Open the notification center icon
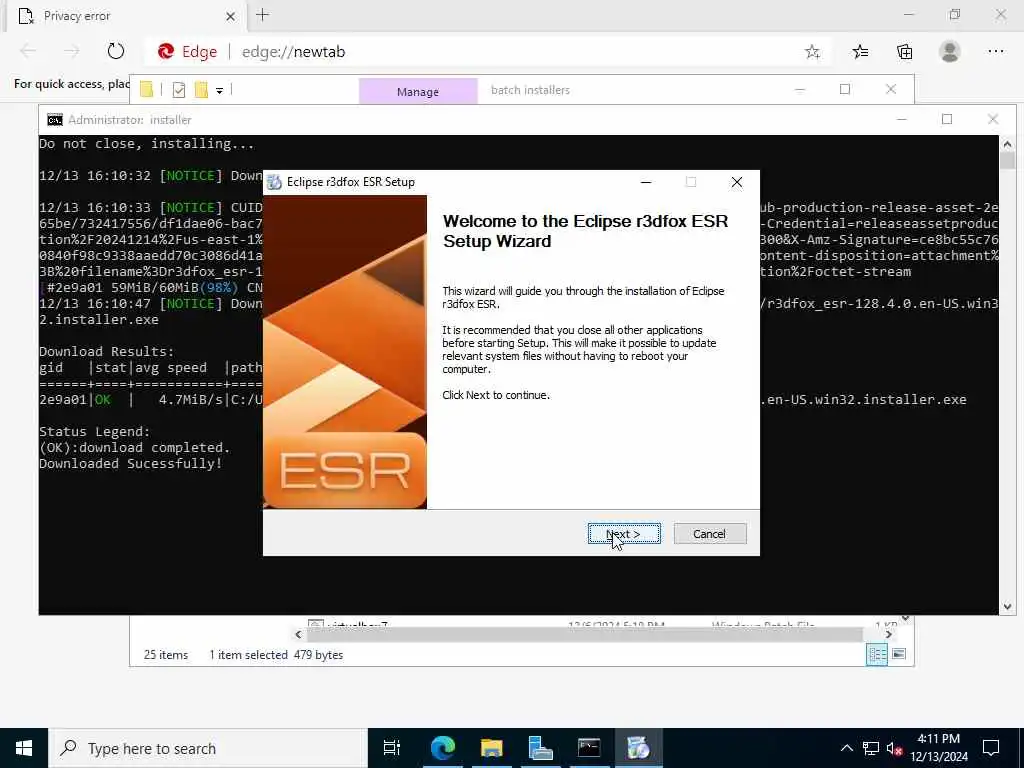The width and height of the screenshot is (1024, 768). click(x=991, y=748)
